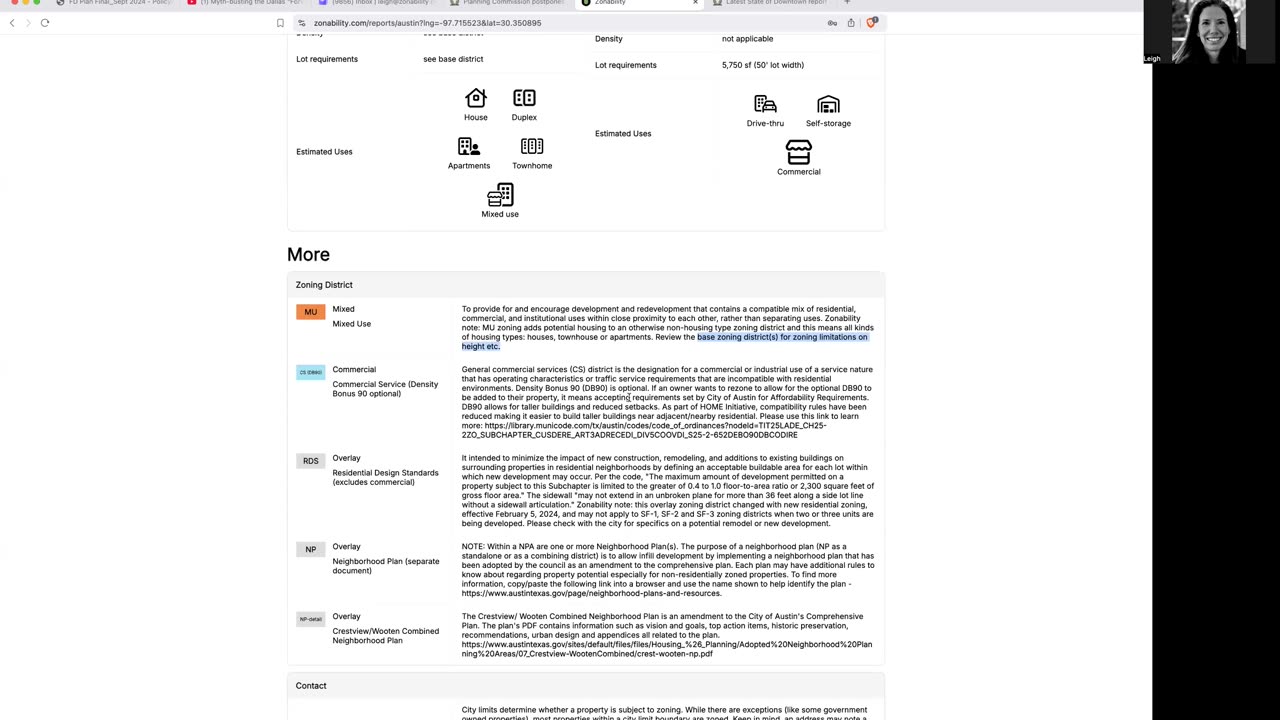Click 'Residential Design Standards (excludes commercial)' label
The image size is (1280, 720).
[385, 477]
